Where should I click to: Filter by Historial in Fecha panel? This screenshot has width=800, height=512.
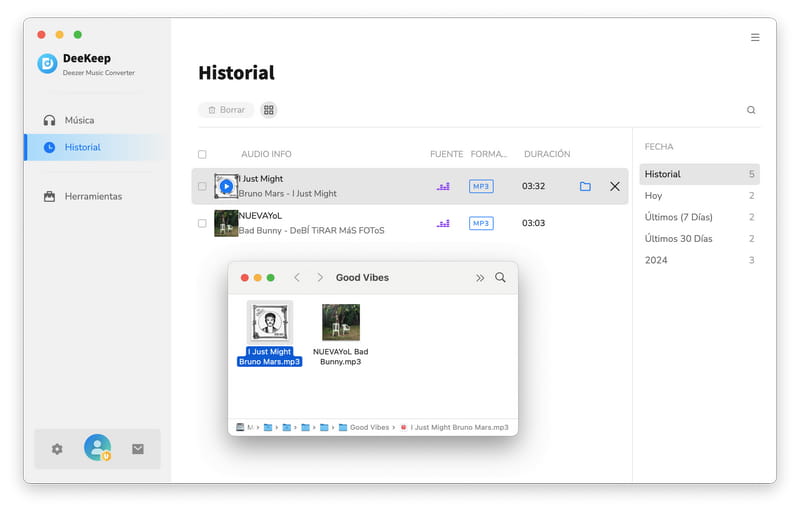coord(699,174)
